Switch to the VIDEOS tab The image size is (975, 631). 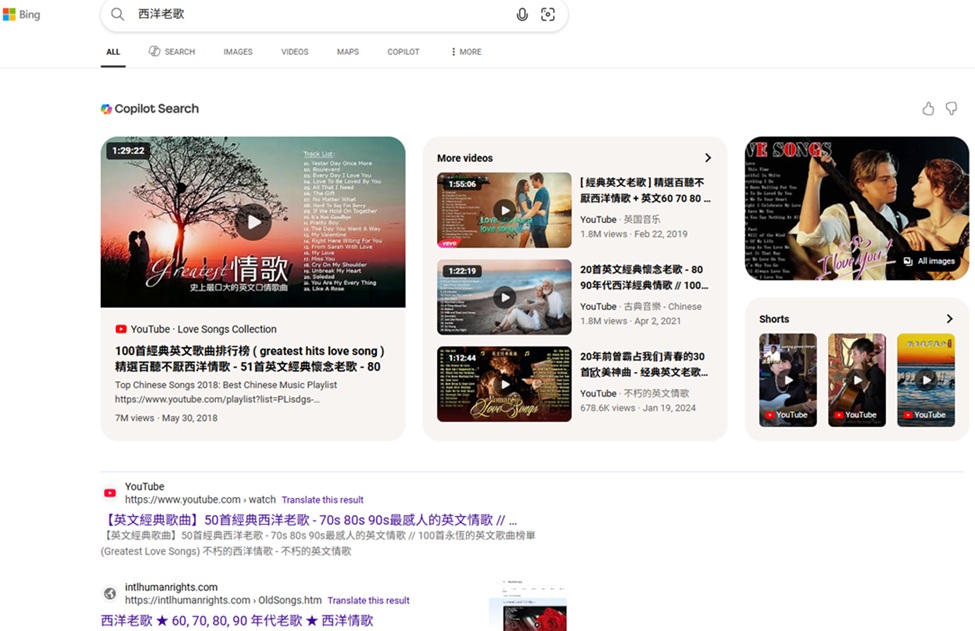tap(294, 52)
